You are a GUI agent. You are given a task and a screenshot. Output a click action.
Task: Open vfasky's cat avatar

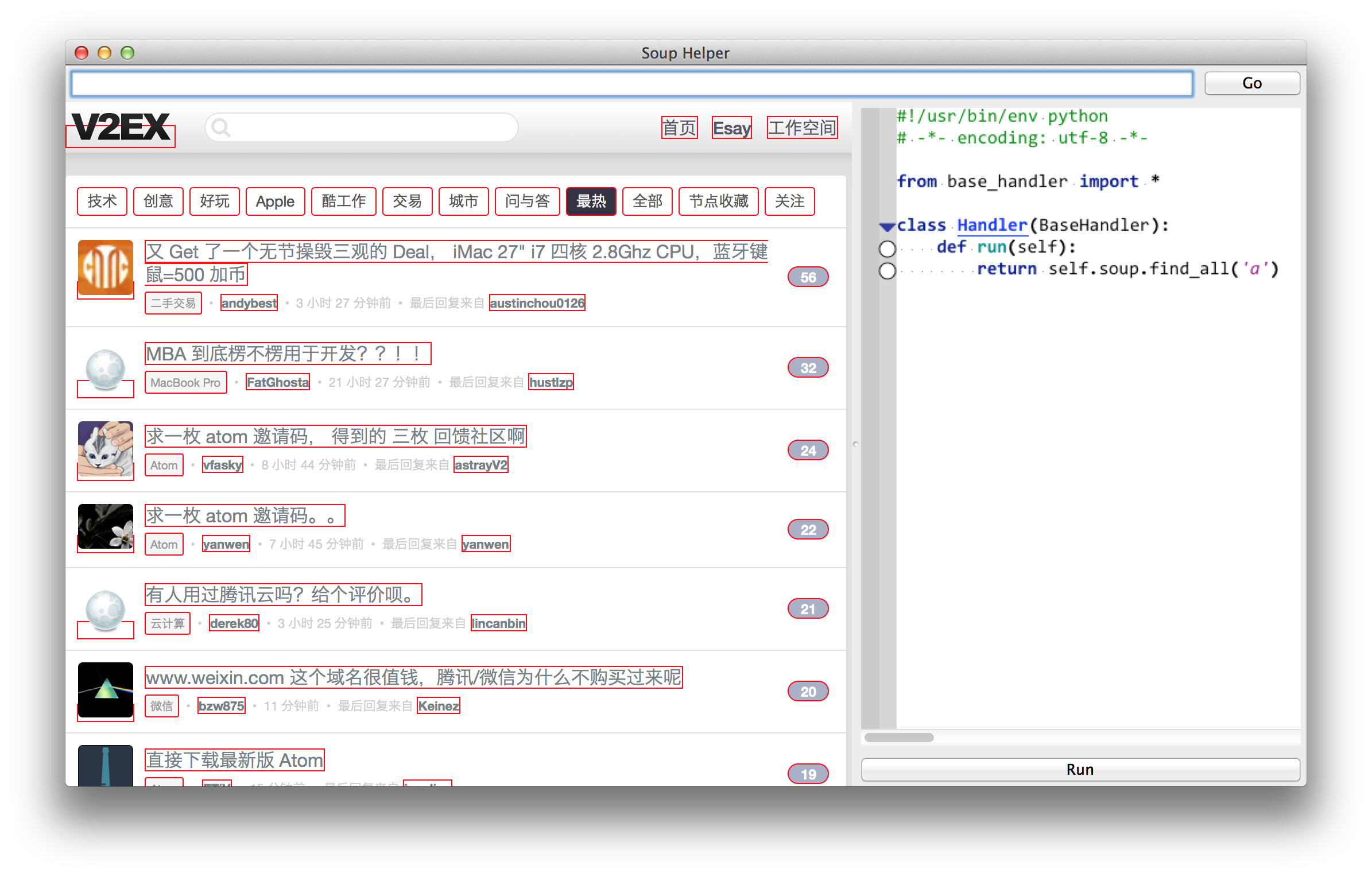pos(106,449)
